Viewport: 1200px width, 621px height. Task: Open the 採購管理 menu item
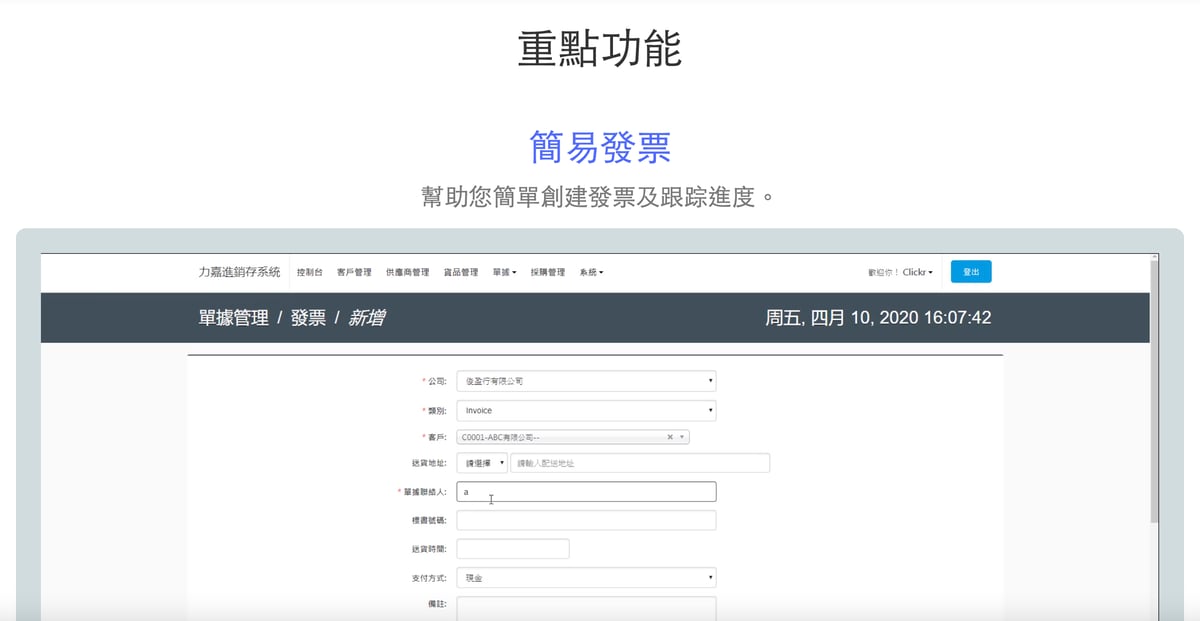(548, 272)
